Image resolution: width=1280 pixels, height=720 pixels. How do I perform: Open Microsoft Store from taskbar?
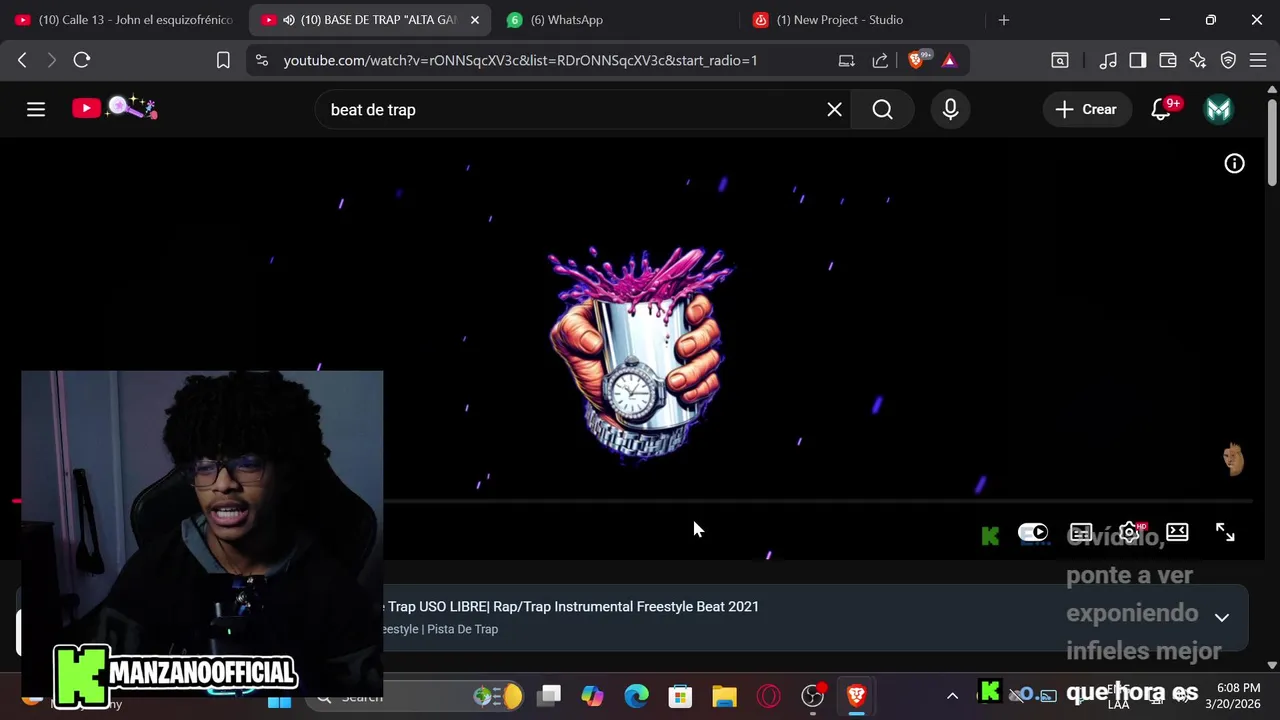[680, 696]
